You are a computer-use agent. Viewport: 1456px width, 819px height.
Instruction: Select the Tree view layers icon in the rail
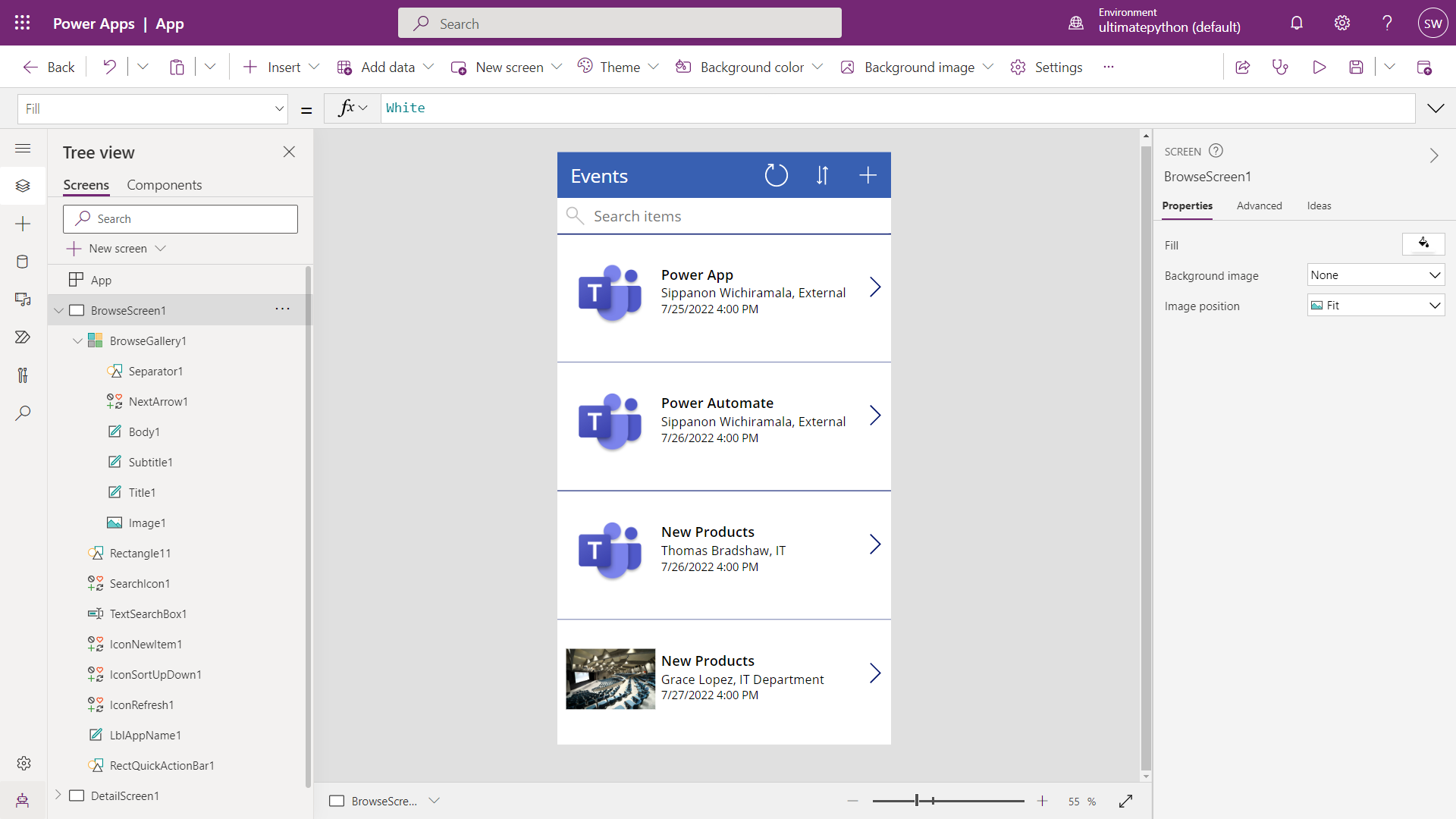point(23,186)
